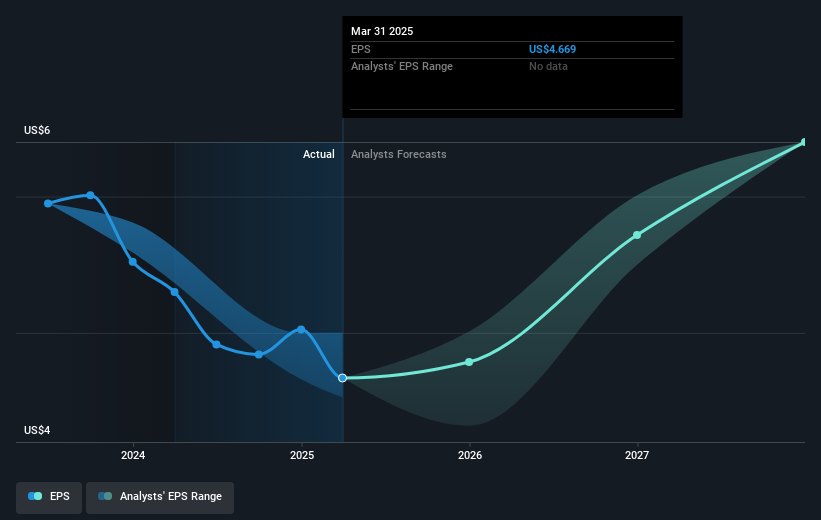Click the Actual section label
The height and width of the screenshot is (520, 821).
319,154
